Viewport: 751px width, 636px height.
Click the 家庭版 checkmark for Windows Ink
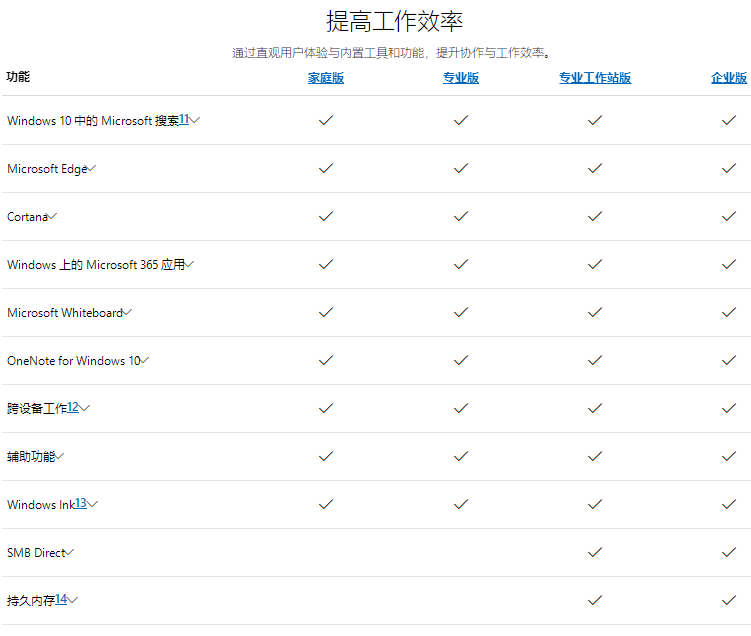coord(326,504)
